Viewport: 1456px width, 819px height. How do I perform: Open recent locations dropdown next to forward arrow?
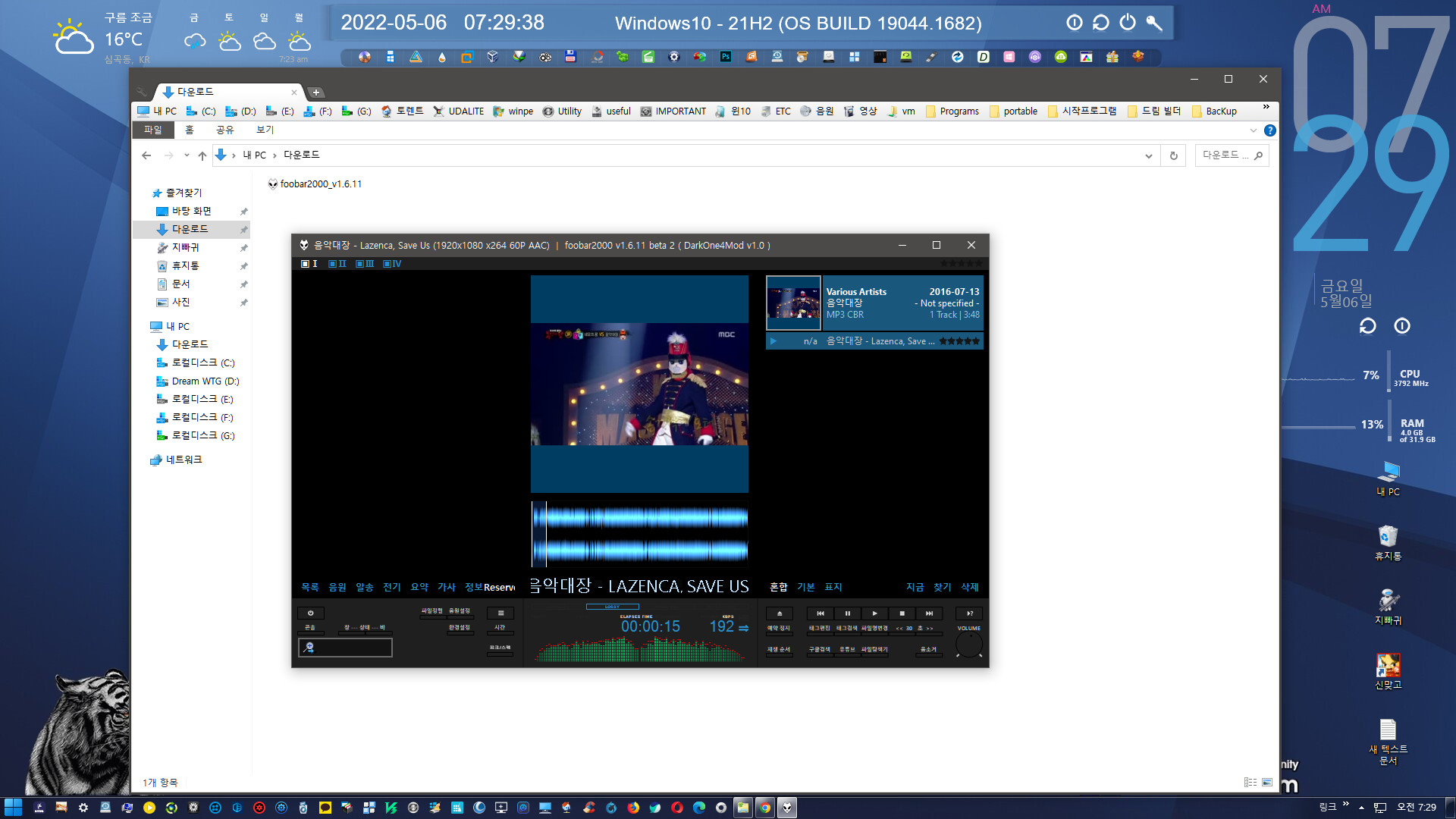187,155
